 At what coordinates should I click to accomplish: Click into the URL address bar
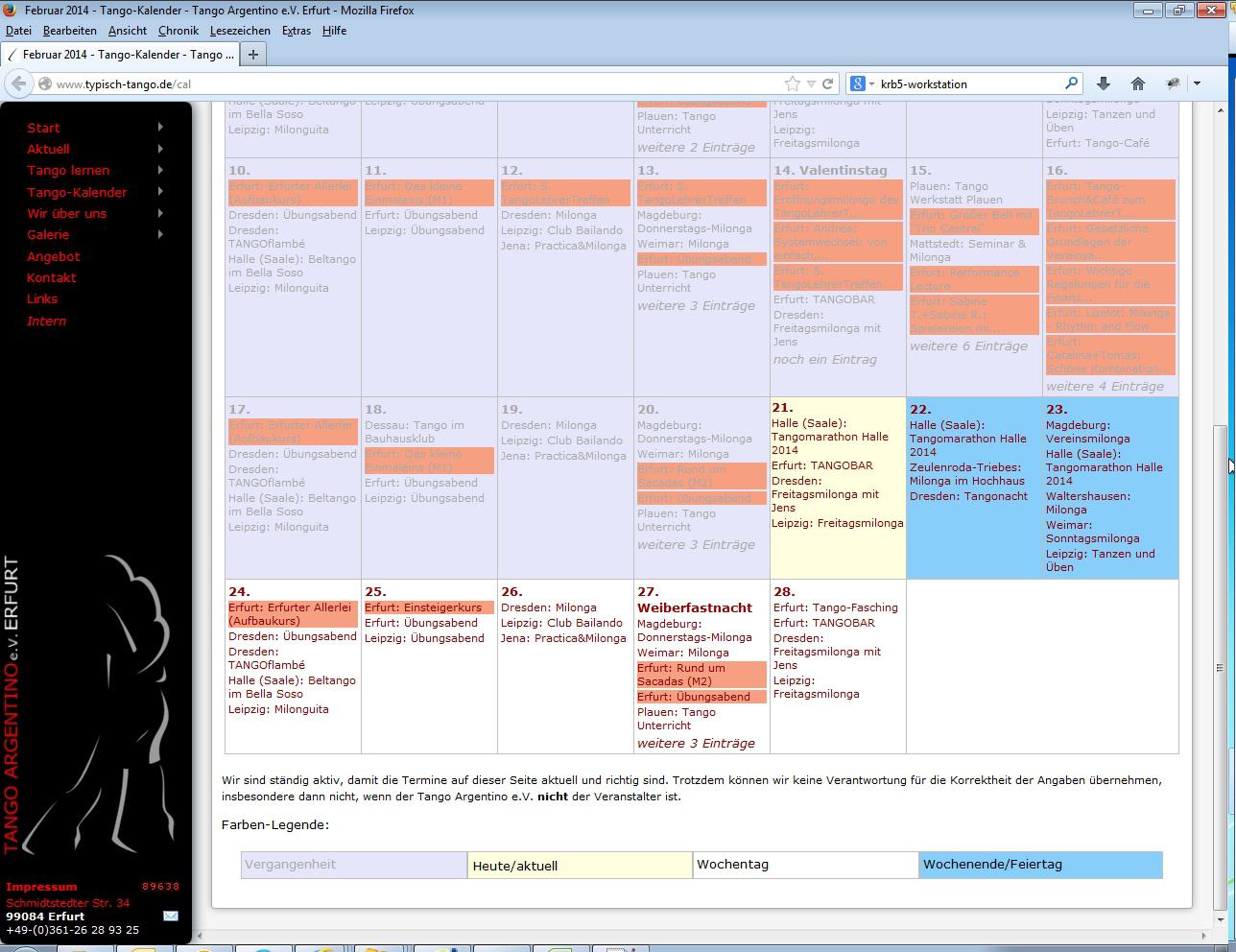[x=413, y=83]
